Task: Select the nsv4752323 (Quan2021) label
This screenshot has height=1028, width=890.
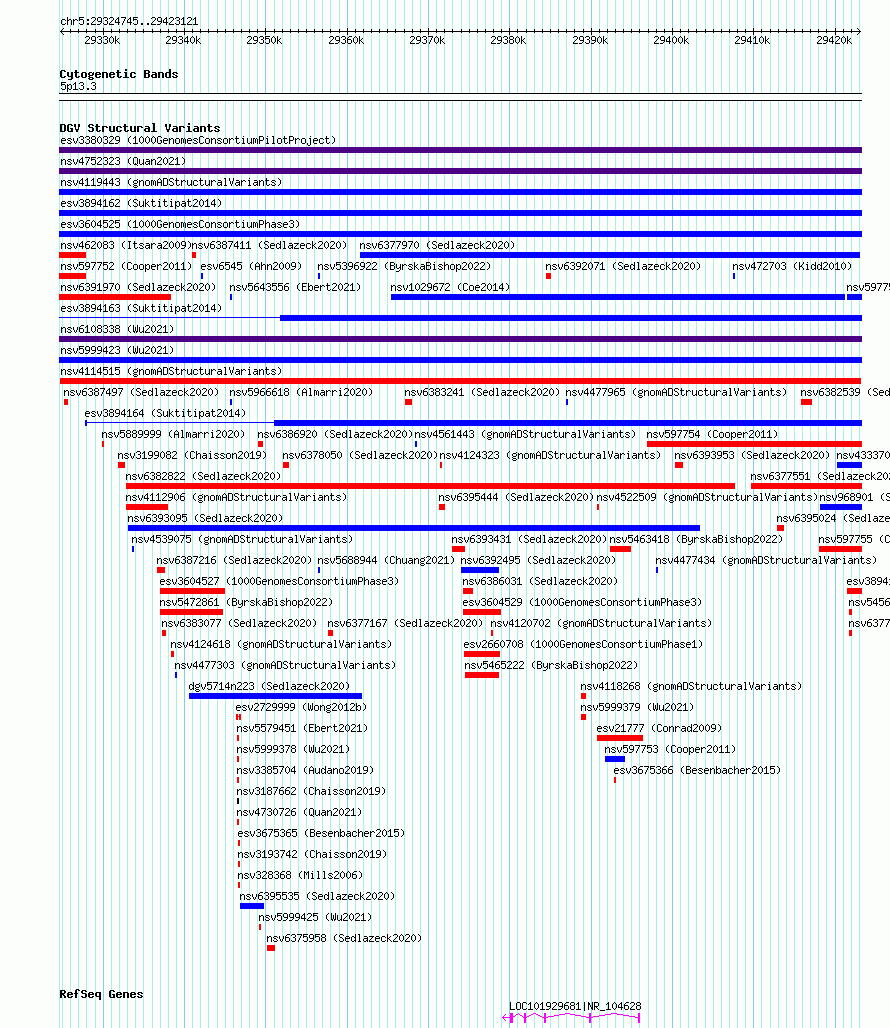Action: point(123,161)
